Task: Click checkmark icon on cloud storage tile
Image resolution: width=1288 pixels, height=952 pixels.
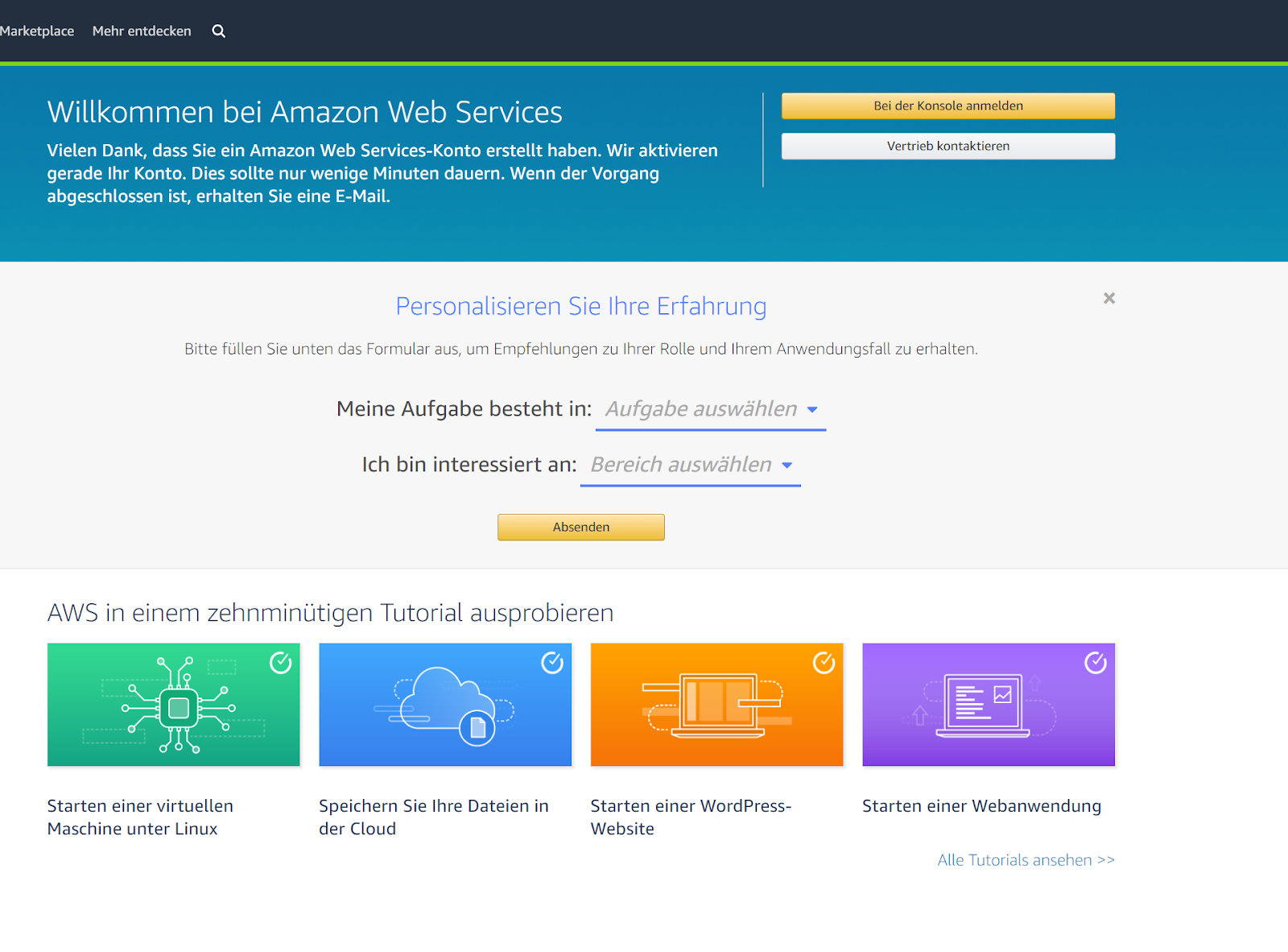Action: 552,663
